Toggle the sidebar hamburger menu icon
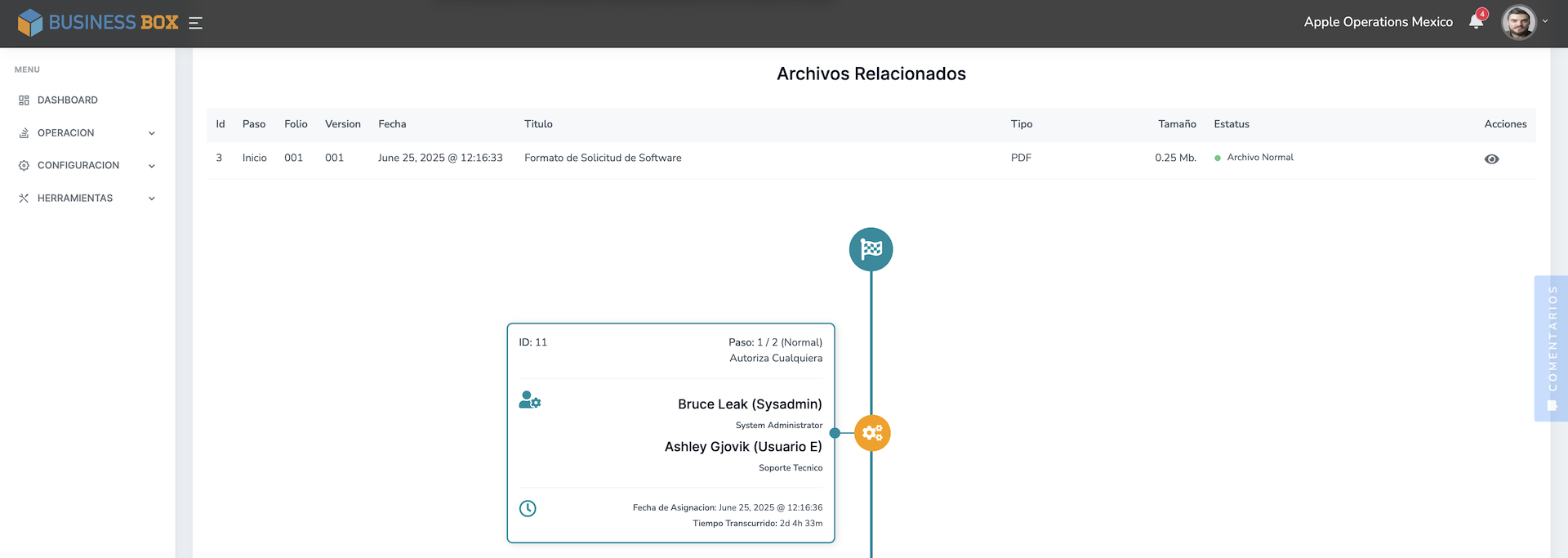 (x=195, y=23)
